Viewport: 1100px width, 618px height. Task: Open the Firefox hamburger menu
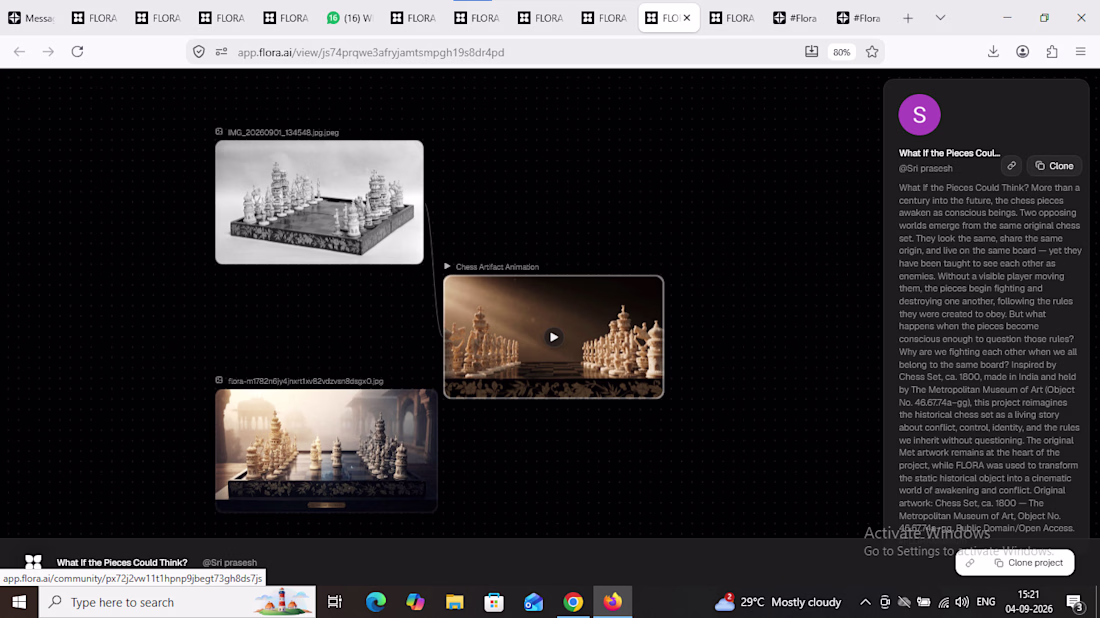click(1080, 52)
